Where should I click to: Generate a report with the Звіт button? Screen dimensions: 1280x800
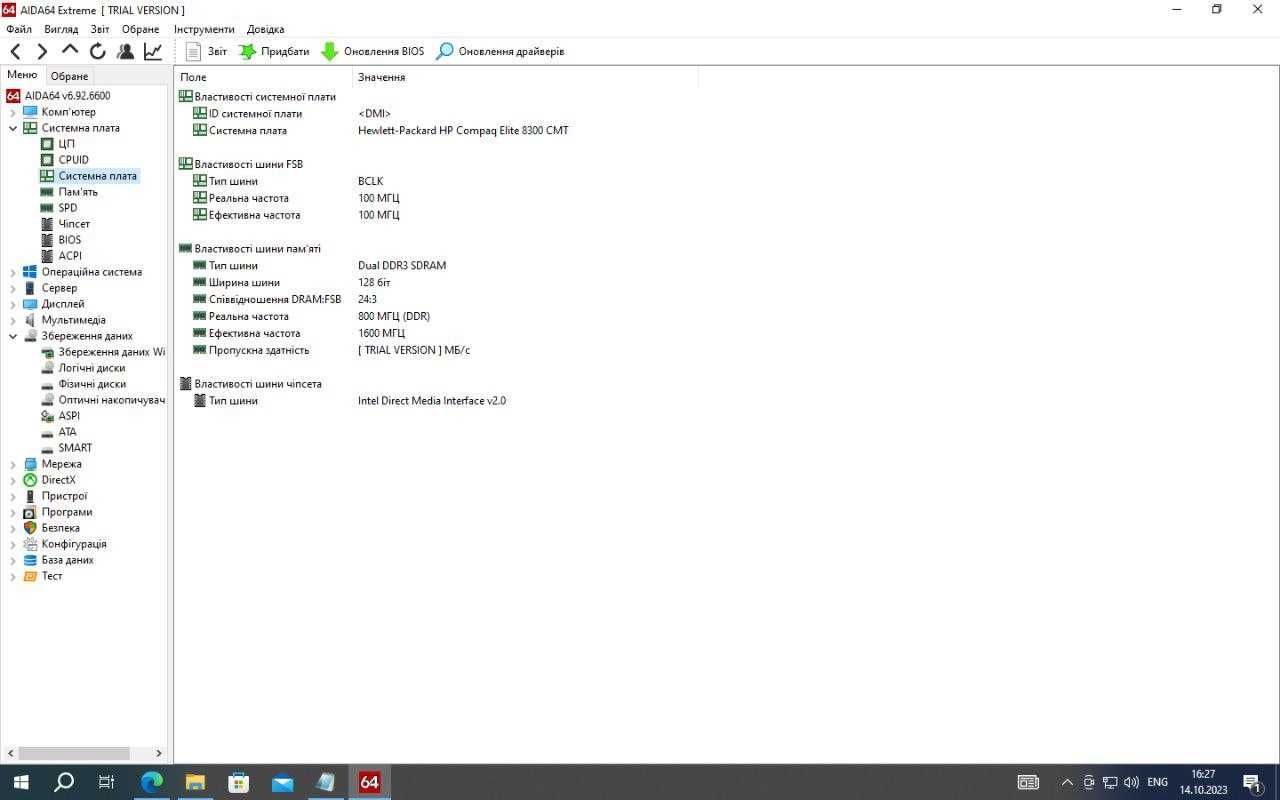click(207, 51)
